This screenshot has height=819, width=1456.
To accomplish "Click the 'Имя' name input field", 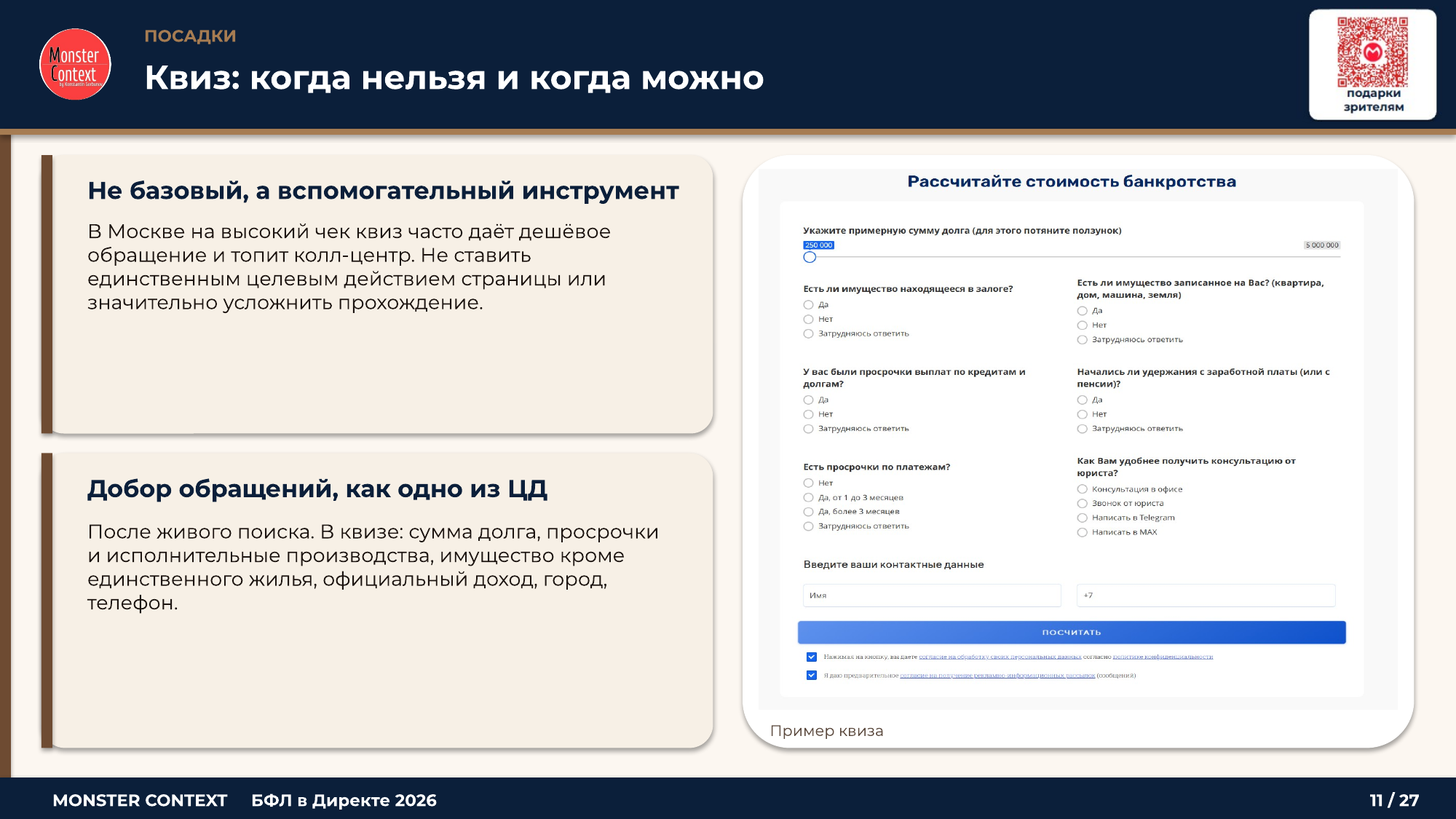I will tap(932, 596).
